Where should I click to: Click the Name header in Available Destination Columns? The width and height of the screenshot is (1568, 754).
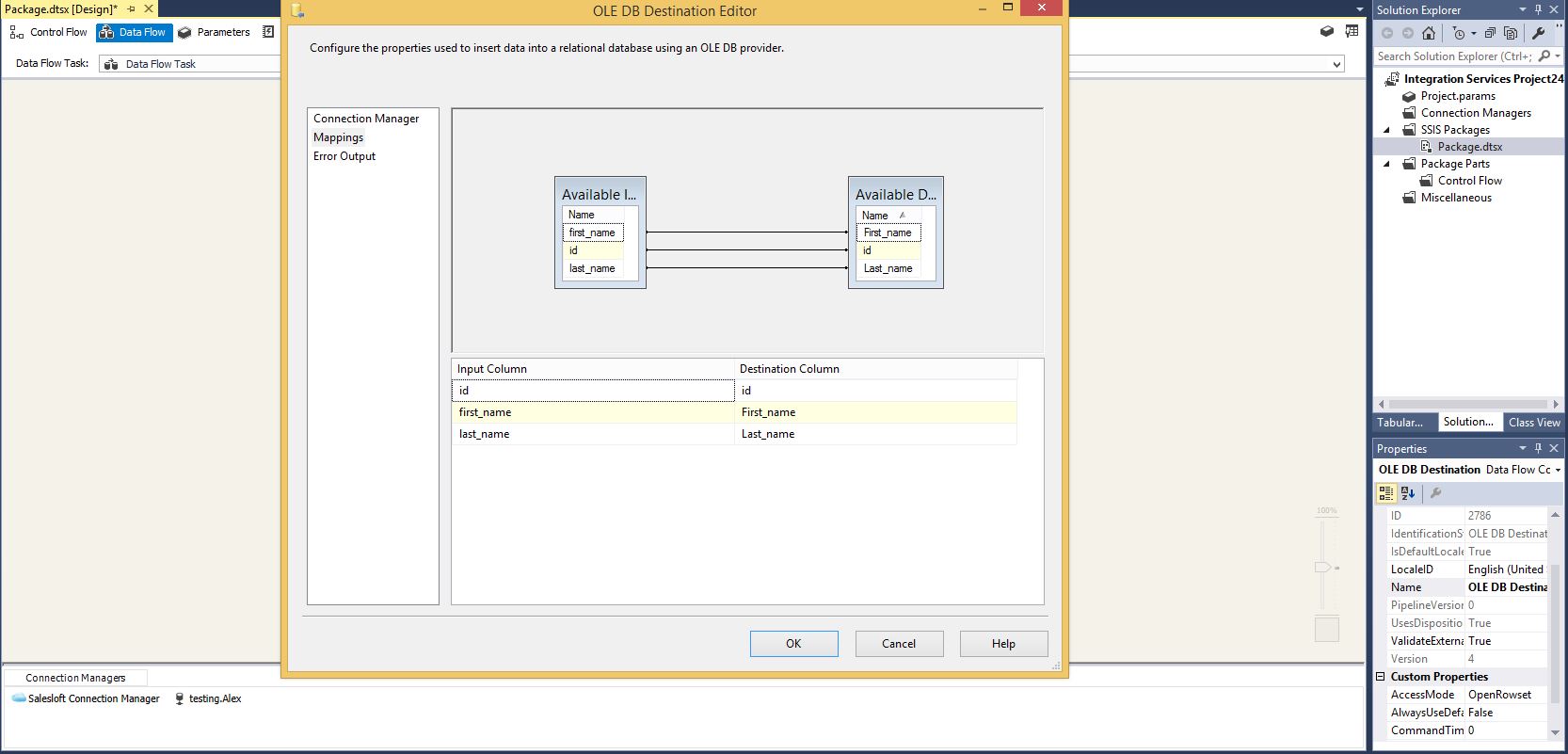888,216
